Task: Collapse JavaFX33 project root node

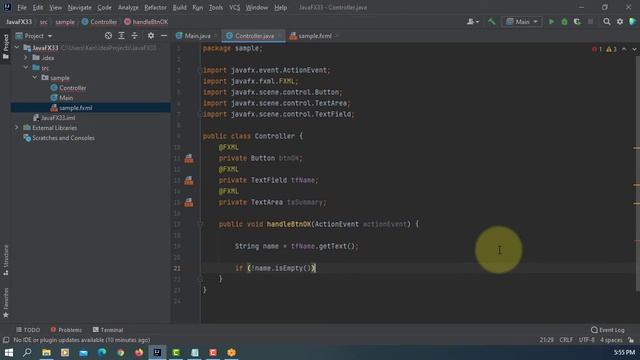Action: pos(17,48)
